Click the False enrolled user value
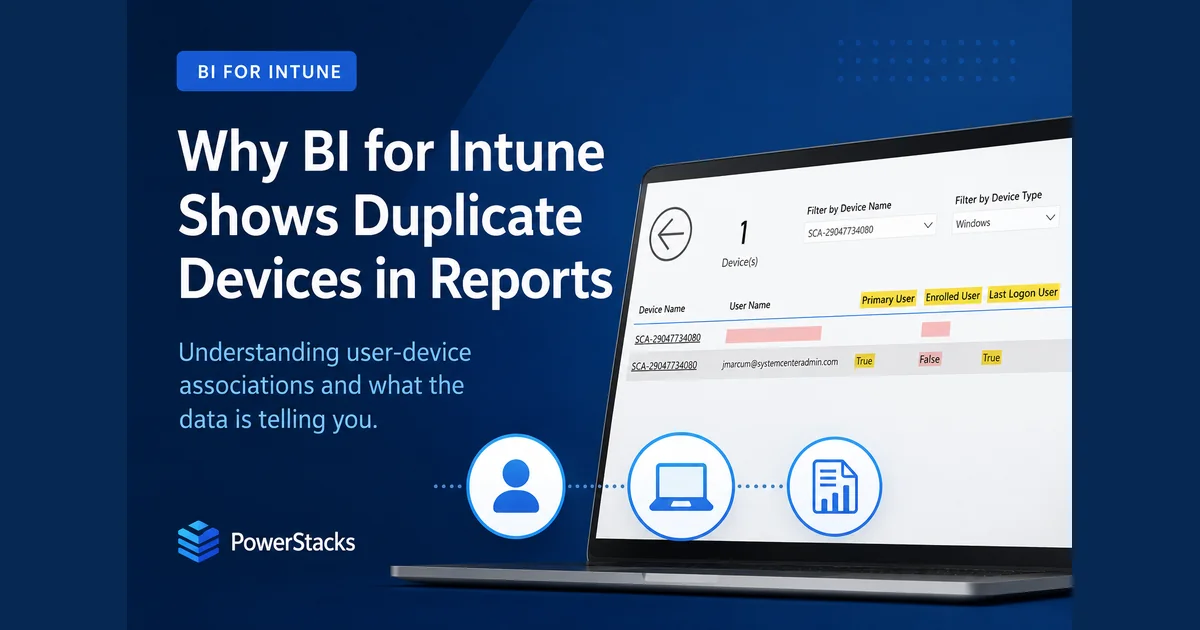This screenshot has height=630, width=1200. coord(930,359)
